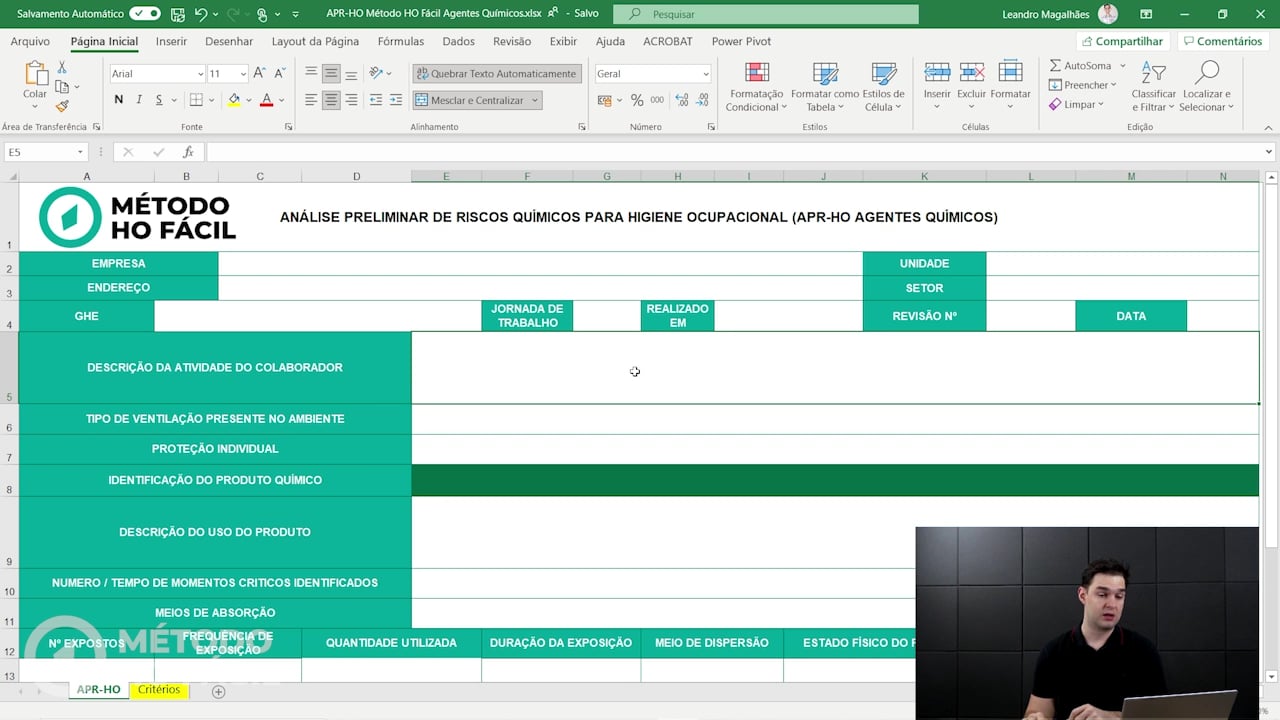
Task: Select the cell right of EMPRESA label
Action: click(540, 264)
